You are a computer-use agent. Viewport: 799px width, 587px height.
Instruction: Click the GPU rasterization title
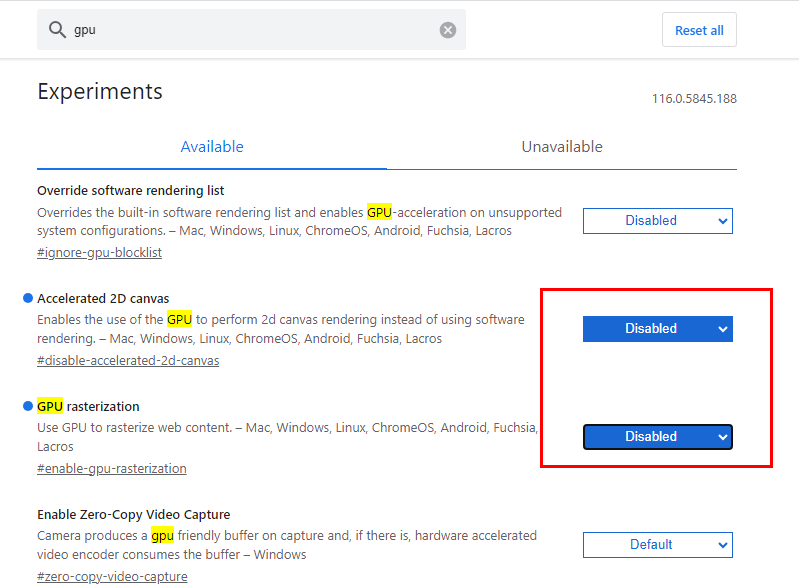tap(88, 407)
